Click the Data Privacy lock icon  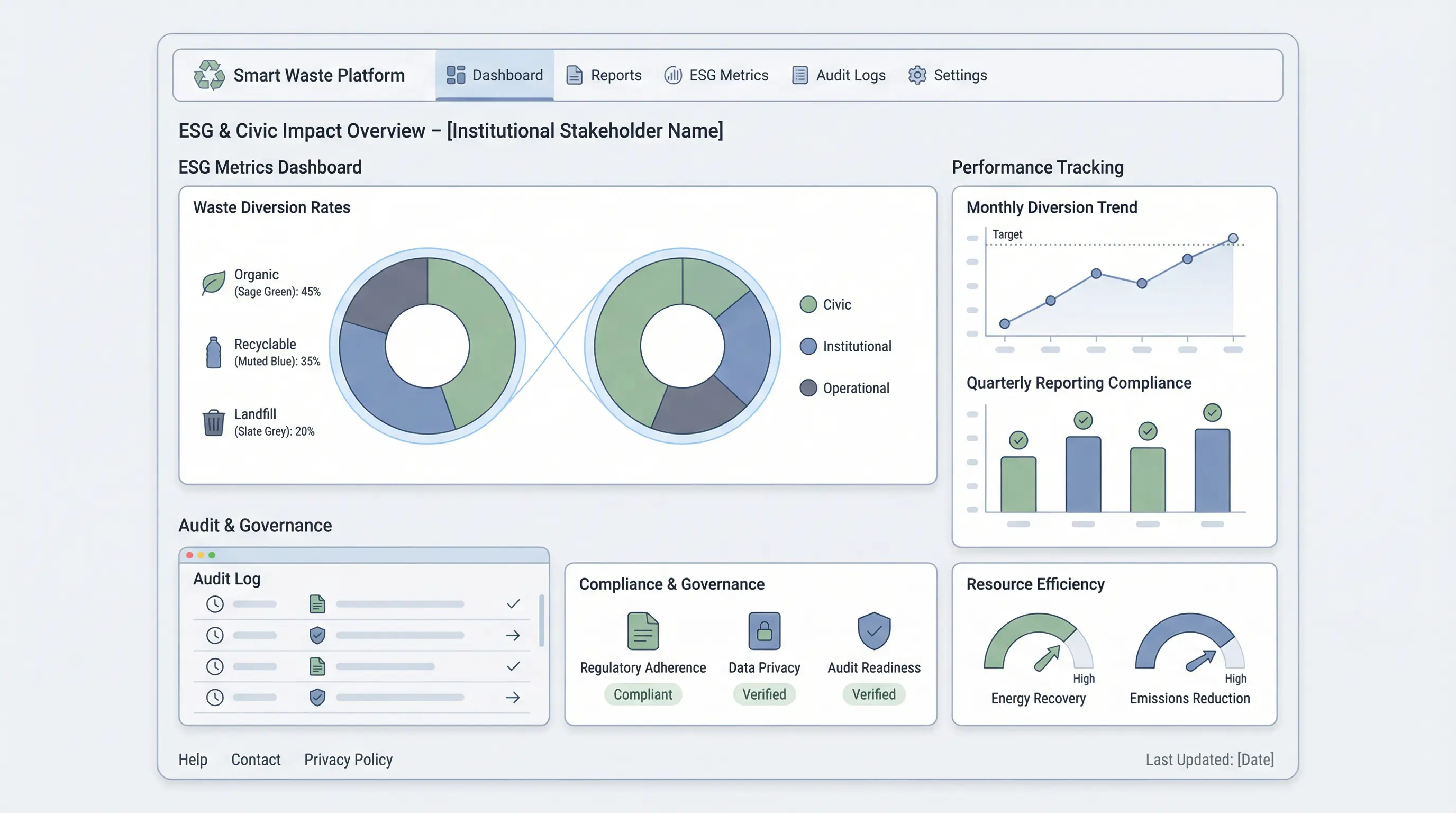(764, 631)
